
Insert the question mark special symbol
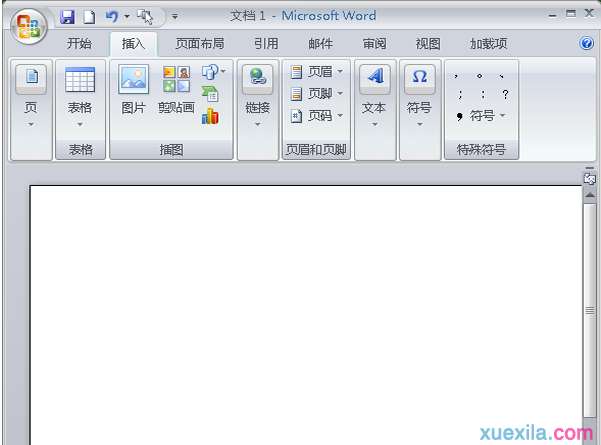[x=506, y=94]
